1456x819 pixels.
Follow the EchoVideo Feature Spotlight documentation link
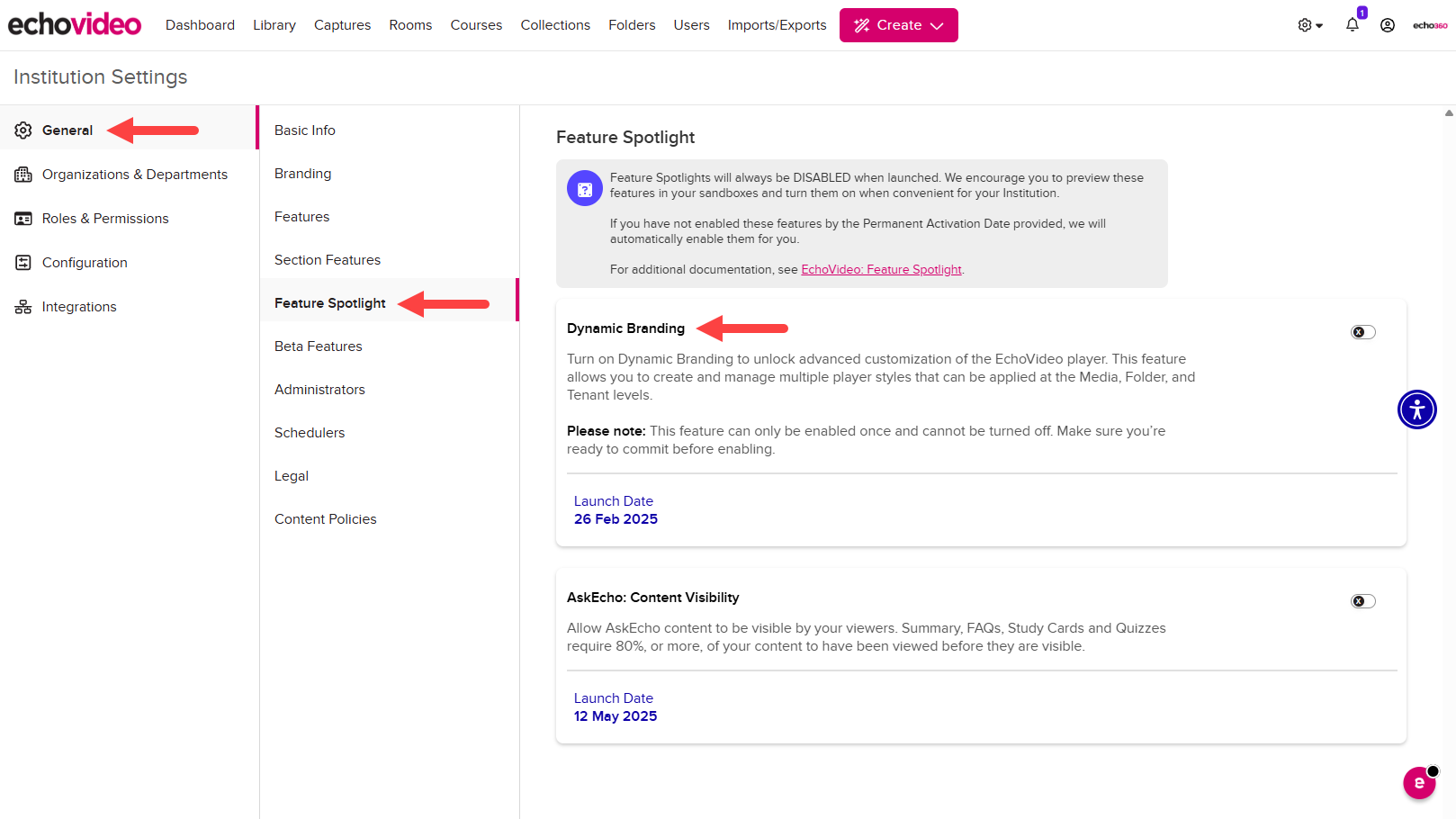click(881, 269)
